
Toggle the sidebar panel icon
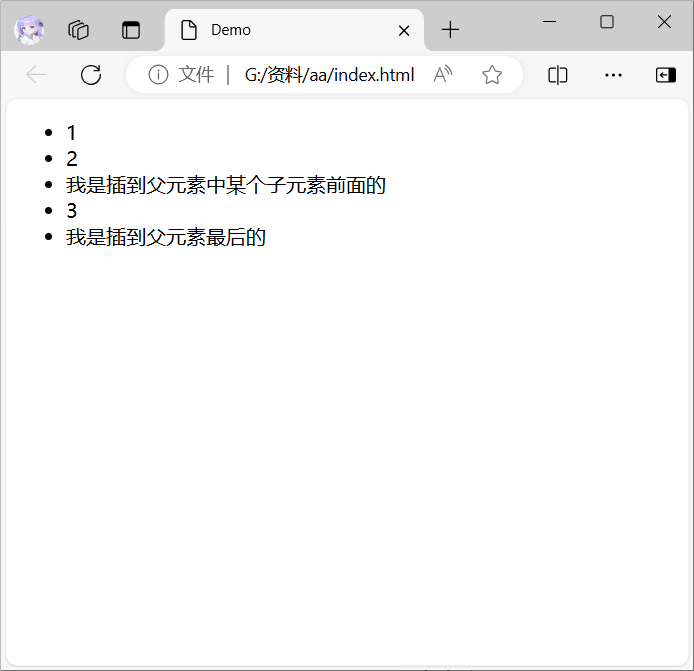click(665, 75)
